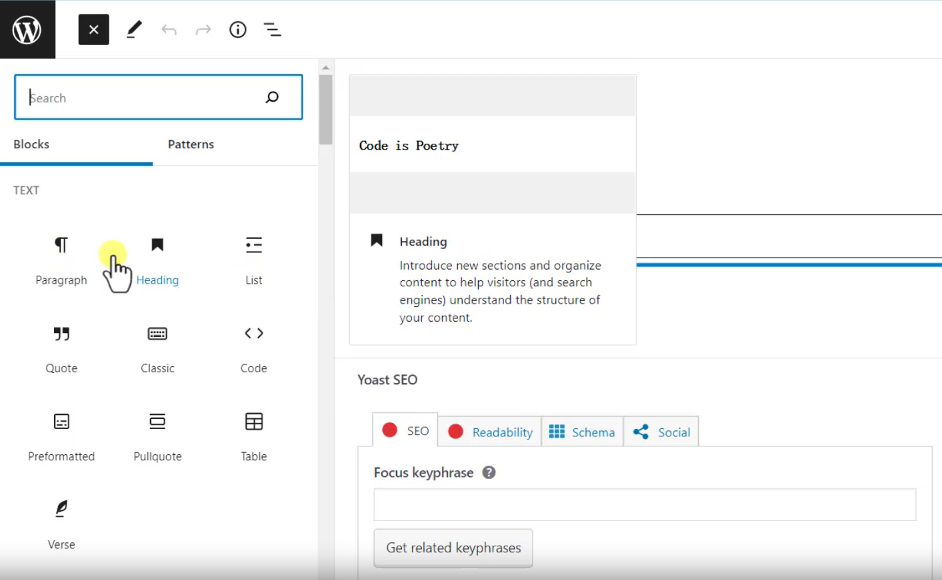Close the block inserter panel
This screenshot has height=580, width=942.
coord(93,30)
